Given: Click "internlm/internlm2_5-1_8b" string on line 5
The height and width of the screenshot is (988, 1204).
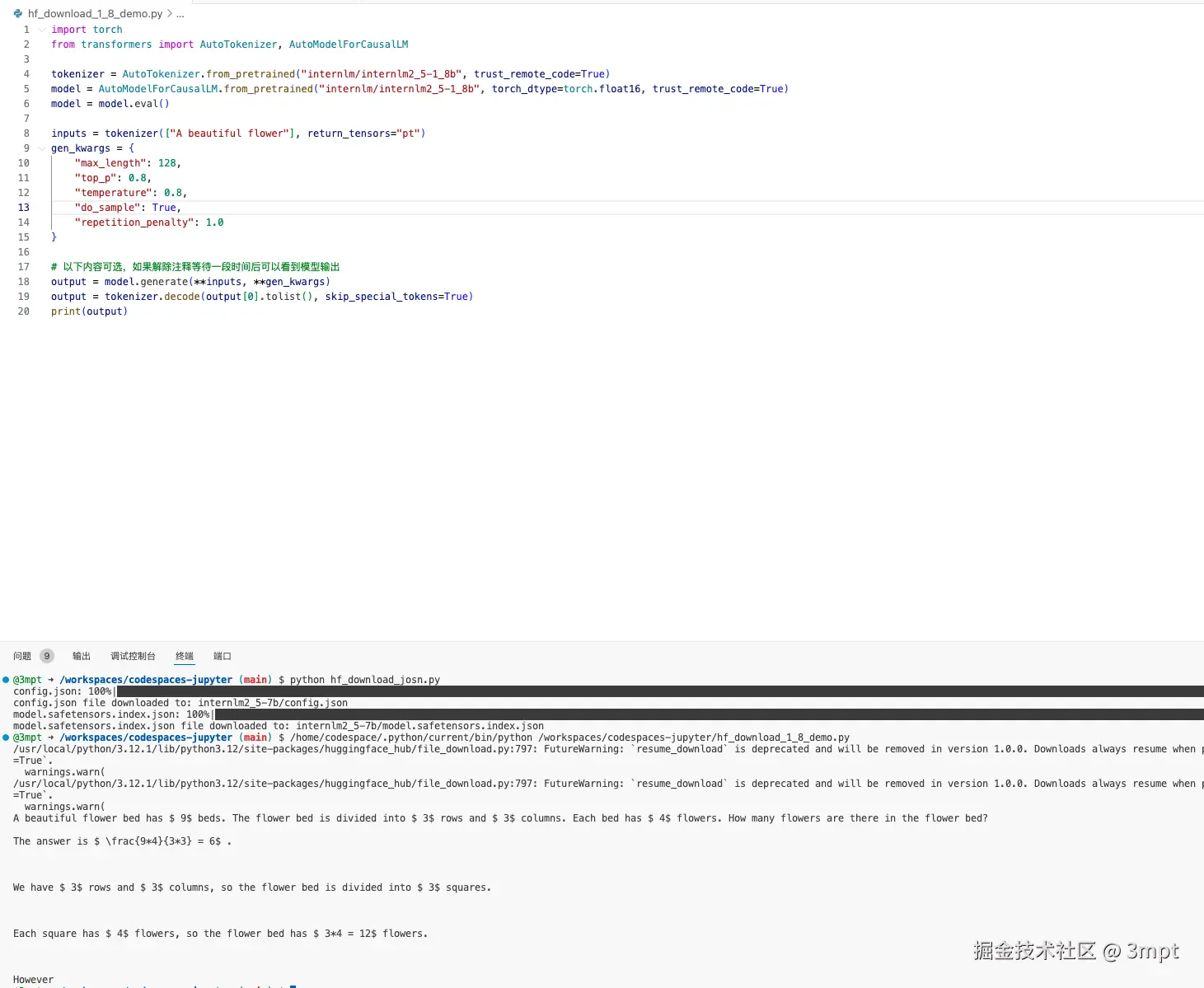Looking at the screenshot, I should 400,89.
